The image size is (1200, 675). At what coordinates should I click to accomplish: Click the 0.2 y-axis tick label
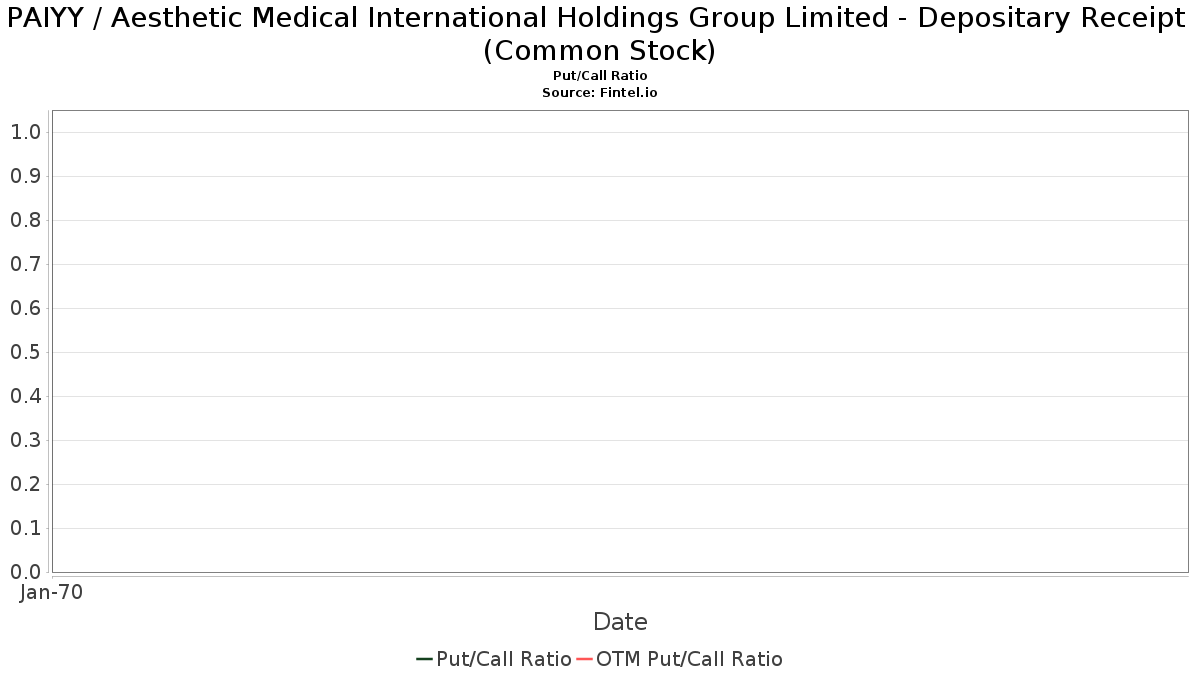[25, 484]
